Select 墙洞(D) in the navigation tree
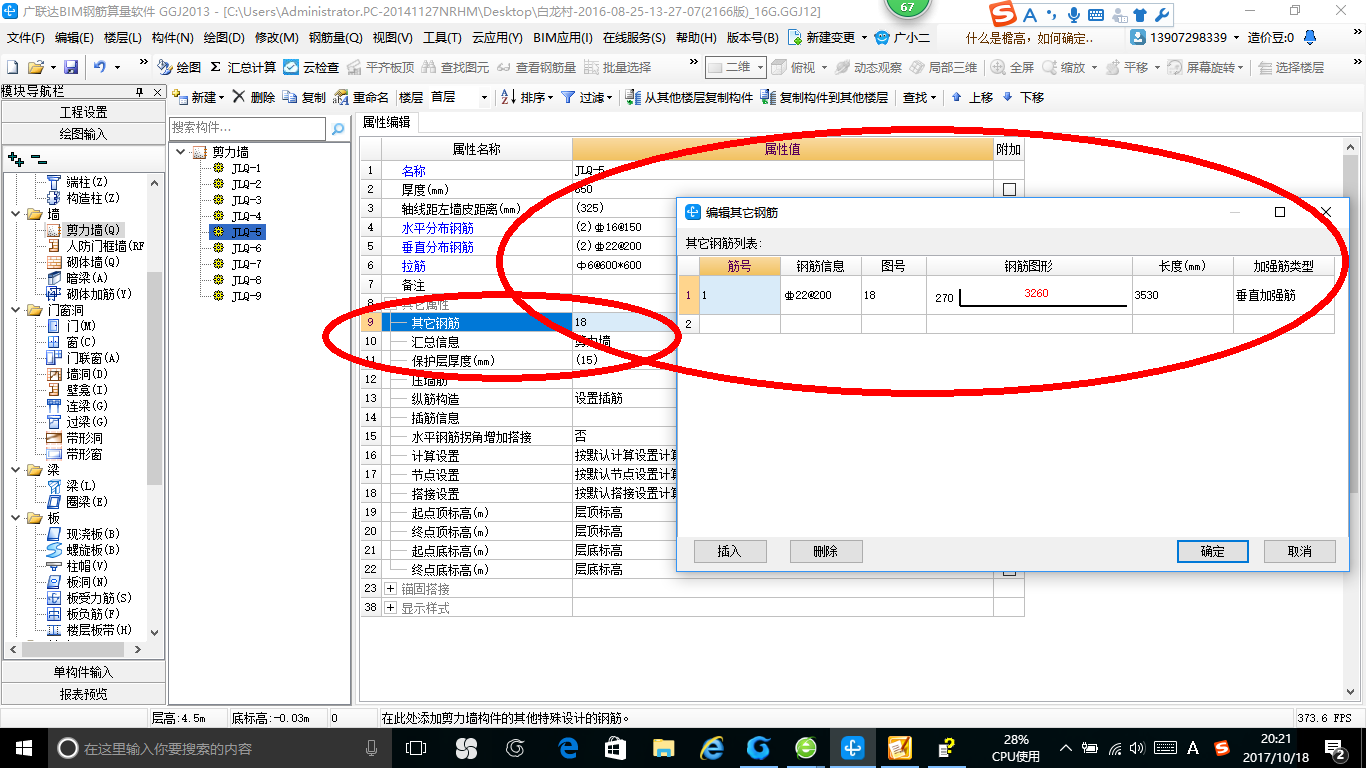1366x768 pixels. 86,374
